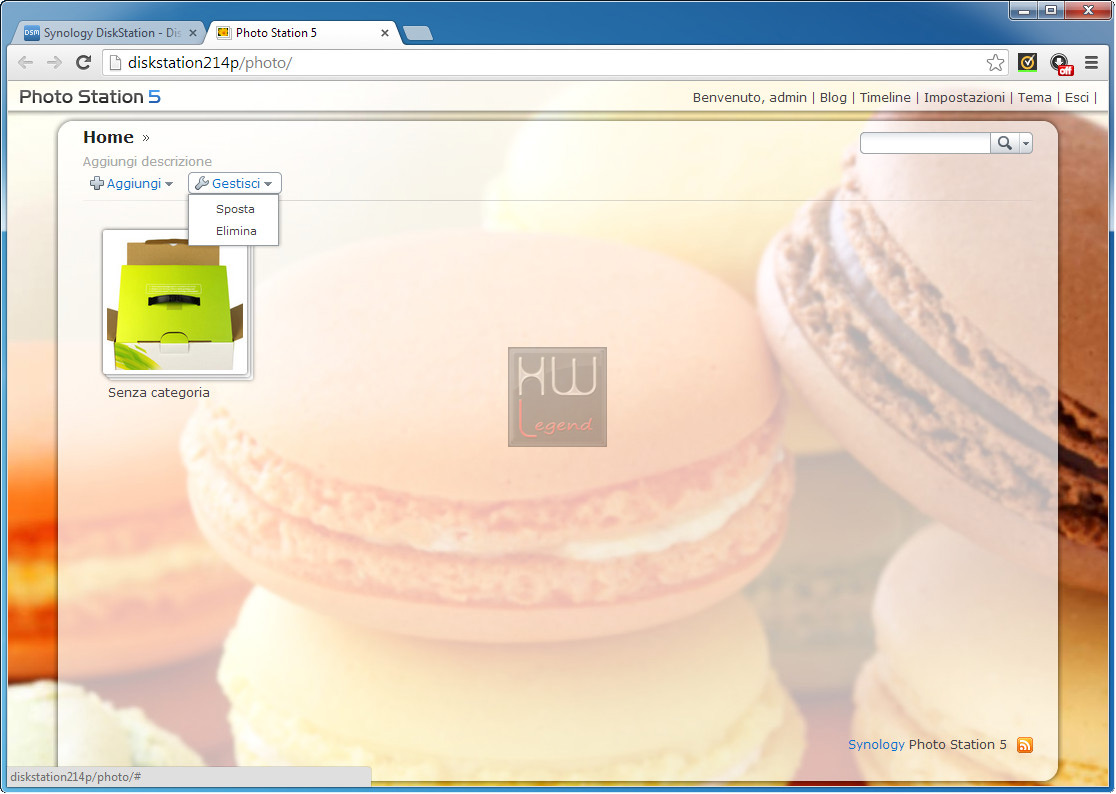Close the Photo Station 5 tab
This screenshot has width=1116, height=794.
(384, 33)
